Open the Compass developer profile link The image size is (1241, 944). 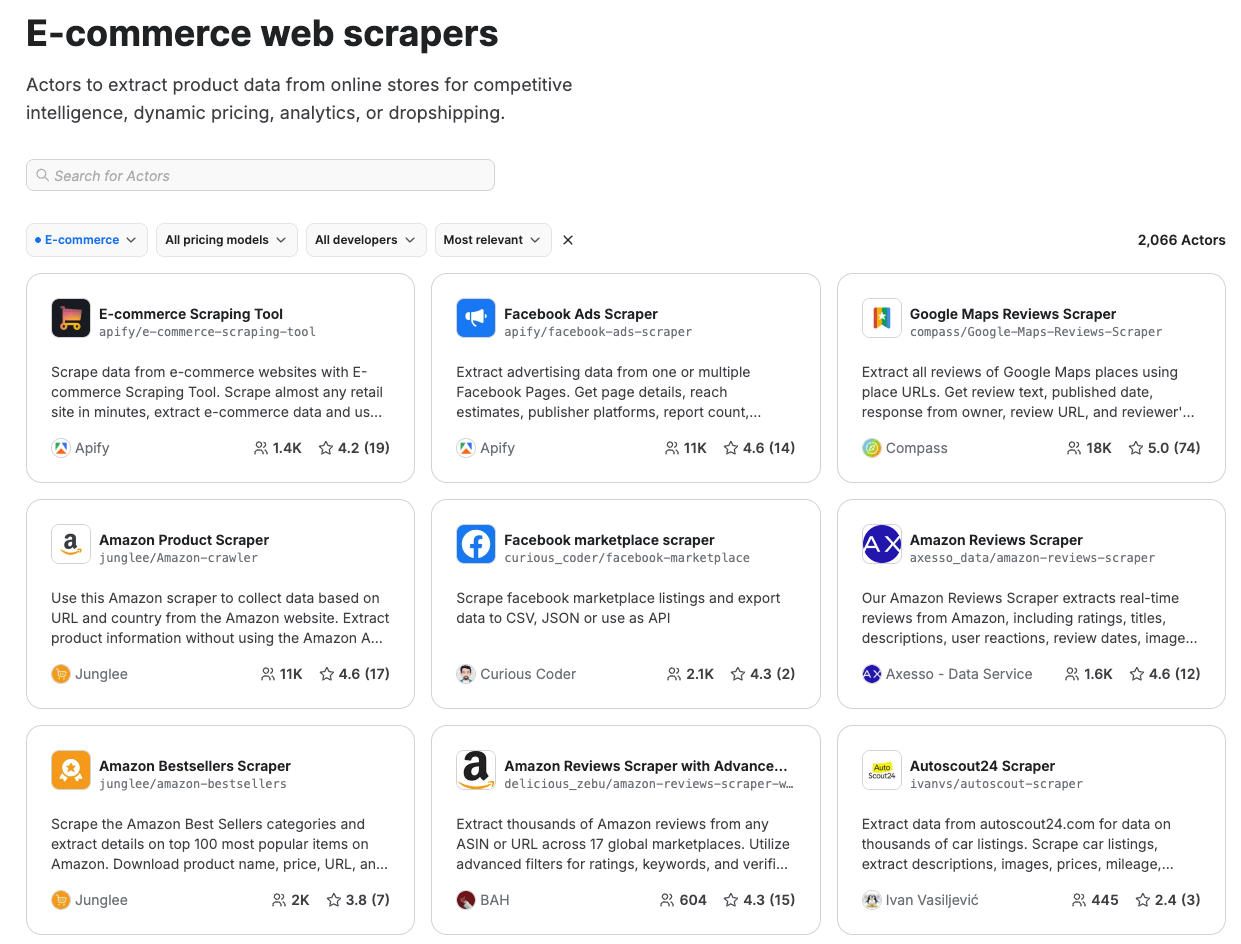pyautogui.click(x=917, y=448)
